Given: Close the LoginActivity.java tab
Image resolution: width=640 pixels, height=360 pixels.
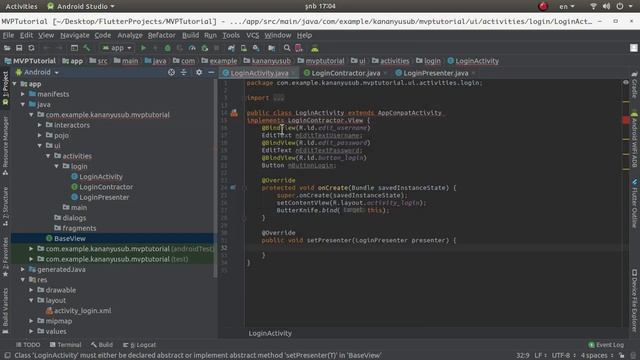Looking at the screenshot, I should pos(294,73).
